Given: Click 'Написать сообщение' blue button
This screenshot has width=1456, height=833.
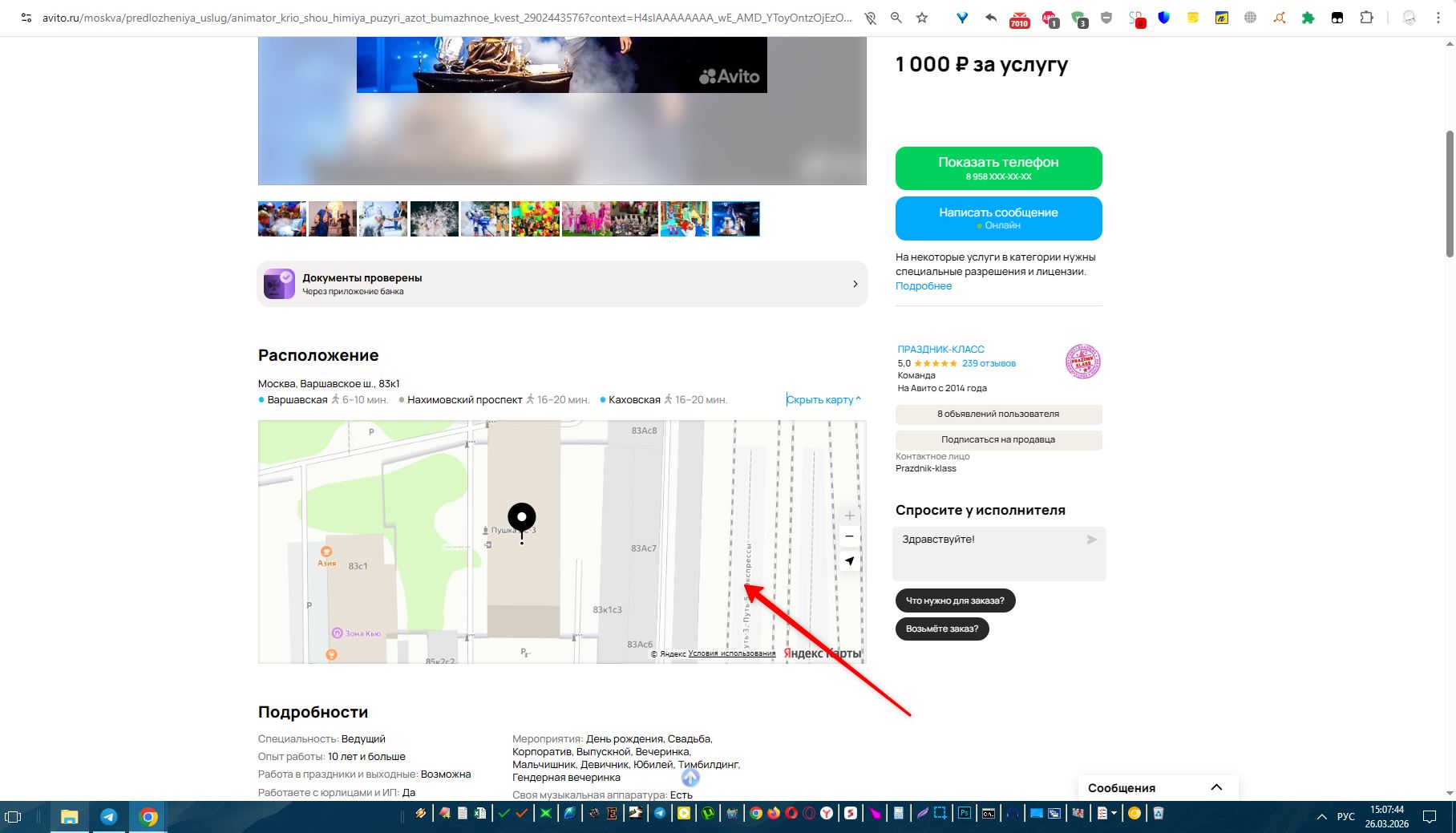Looking at the screenshot, I should (x=998, y=218).
